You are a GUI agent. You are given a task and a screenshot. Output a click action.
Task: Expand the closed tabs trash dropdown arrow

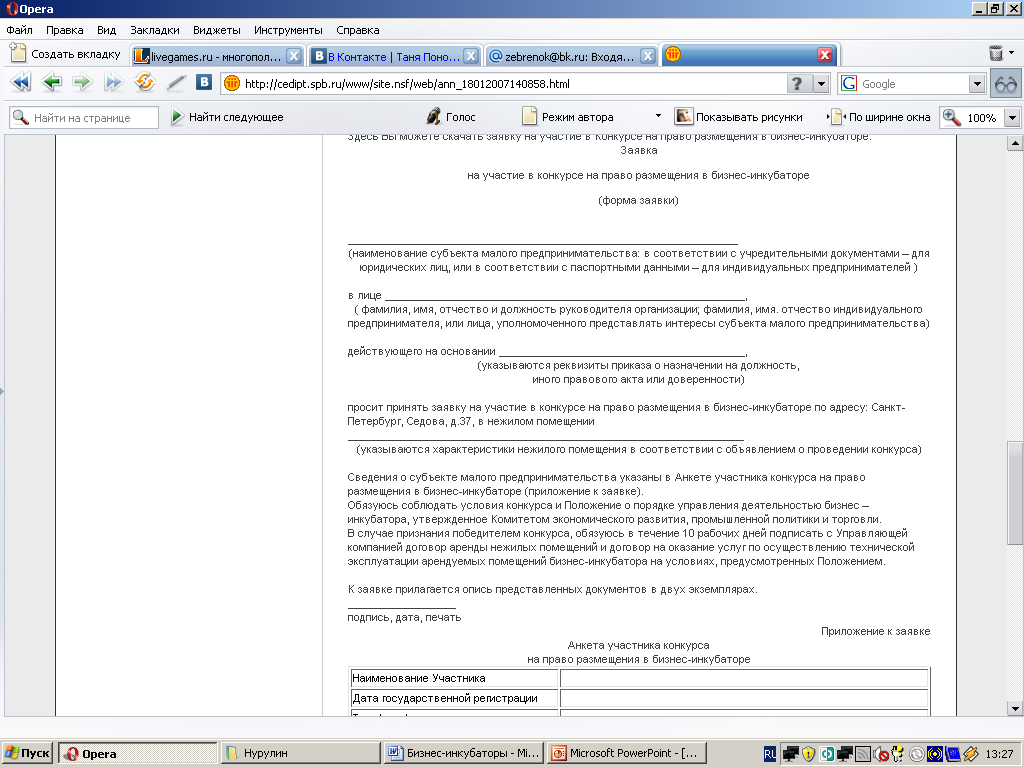(x=1012, y=52)
